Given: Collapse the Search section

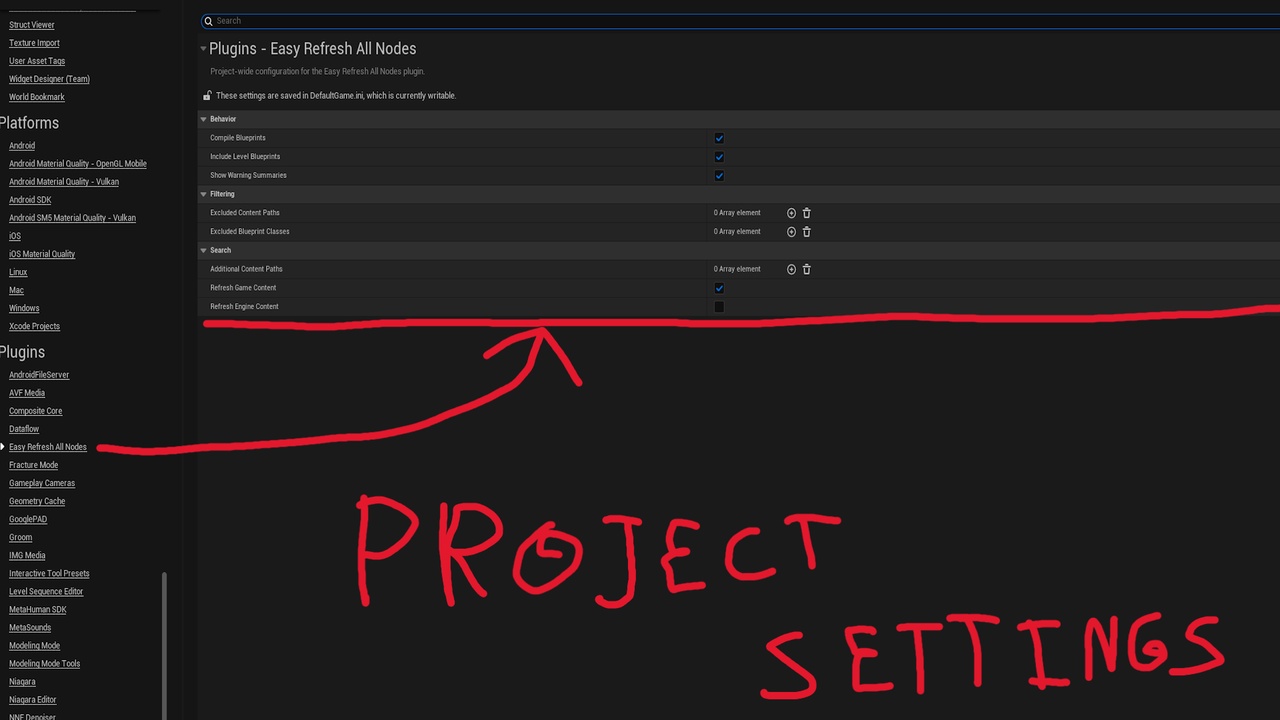Looking at the screenshot, I should [204, 250].
